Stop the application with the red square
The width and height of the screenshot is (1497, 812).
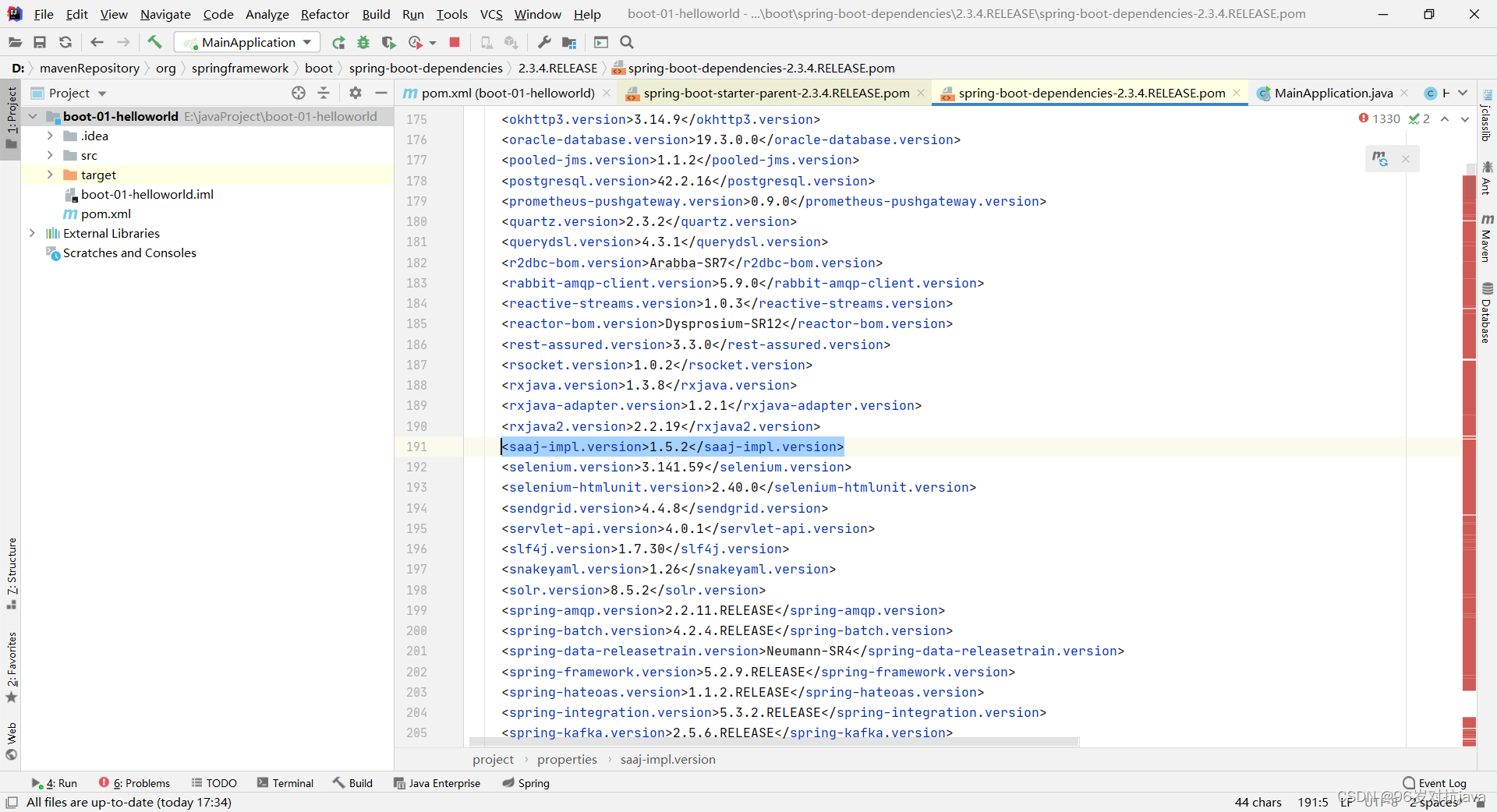pyautogui.click(x=455, y=42)
